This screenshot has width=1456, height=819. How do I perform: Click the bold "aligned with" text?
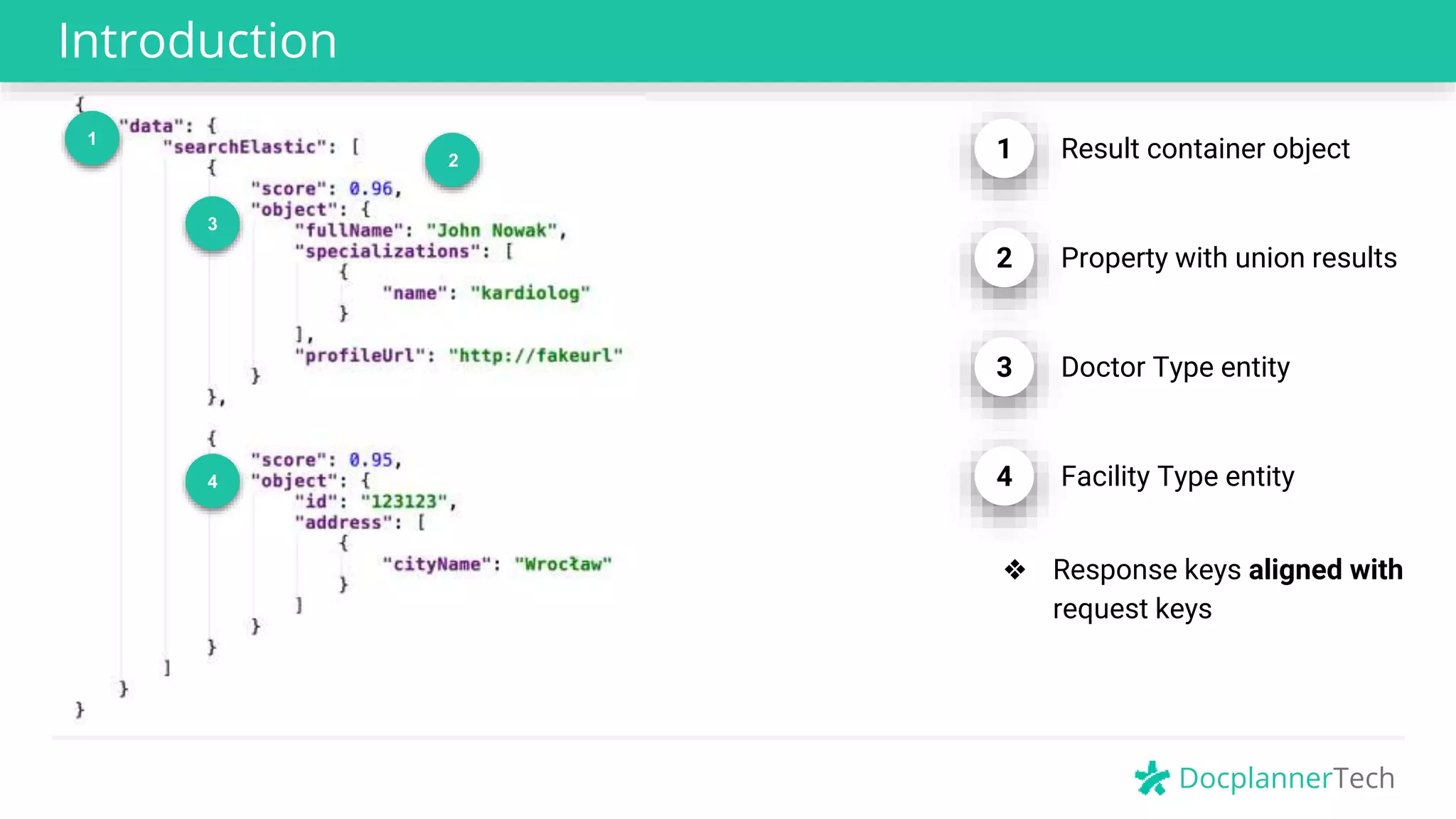click(1326, 569)
